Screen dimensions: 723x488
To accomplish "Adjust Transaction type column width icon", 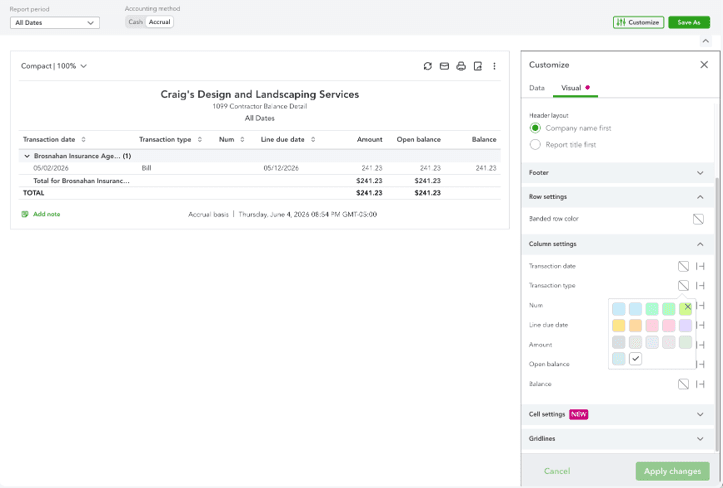I will 700,286.
